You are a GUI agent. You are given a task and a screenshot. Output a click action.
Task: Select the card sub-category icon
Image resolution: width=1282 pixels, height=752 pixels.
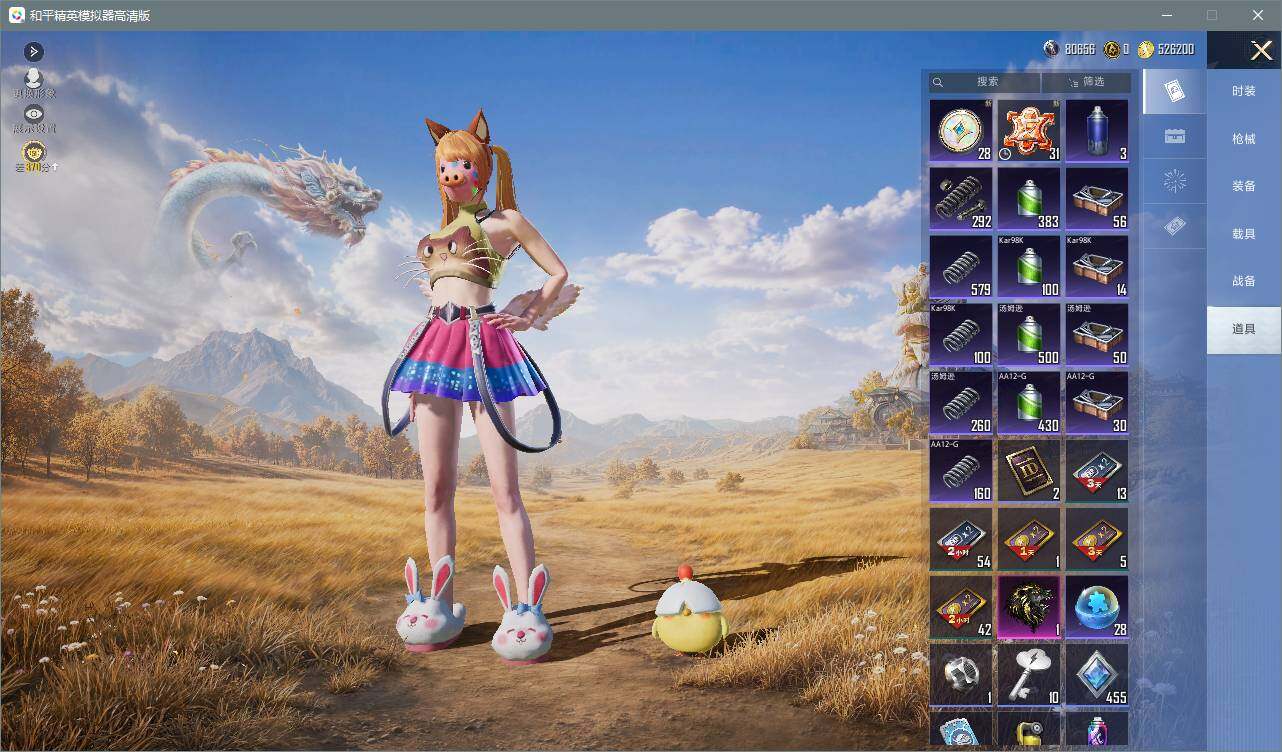pos(1175,92)
